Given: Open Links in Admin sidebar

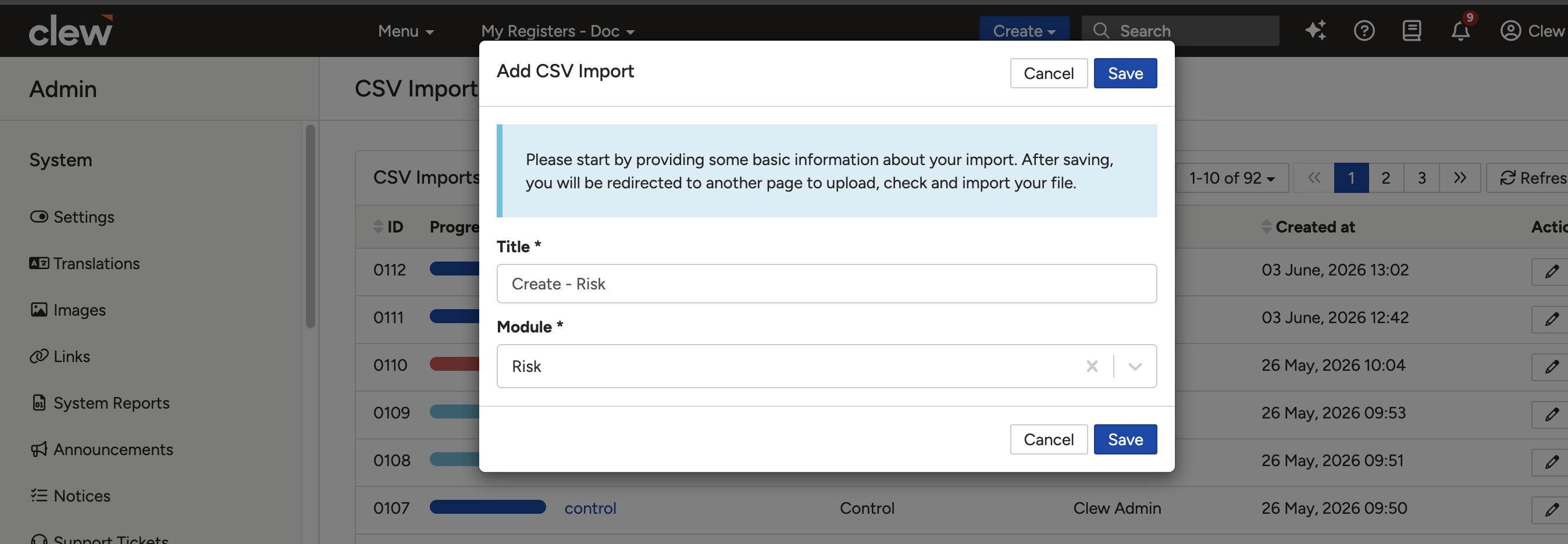Looking at the screenshot, I should pos(60,357).
